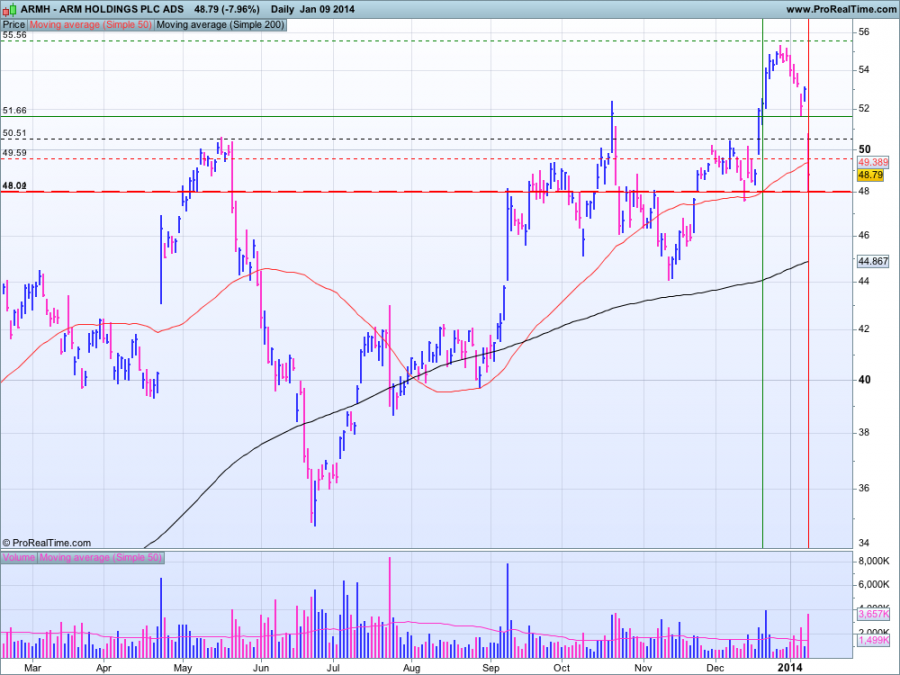Viewport: 900px width, 675px height.
Task: Select Moving average (Simple 200) label
Action: click(220, 25)
